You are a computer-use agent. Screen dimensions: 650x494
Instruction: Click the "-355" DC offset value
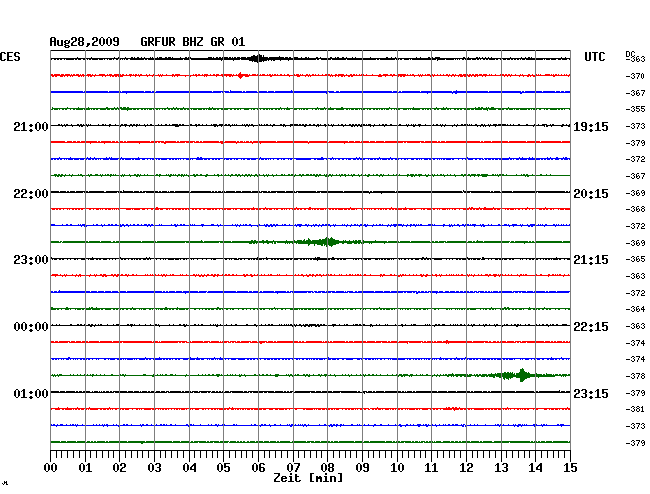tap(635, 109)
